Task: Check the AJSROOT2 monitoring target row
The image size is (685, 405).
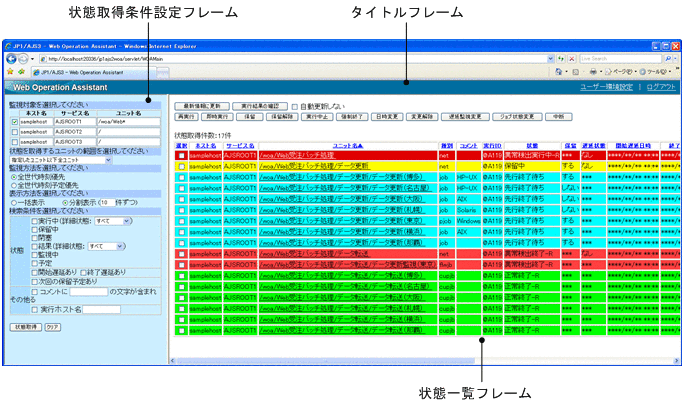Action: [14, 132]
